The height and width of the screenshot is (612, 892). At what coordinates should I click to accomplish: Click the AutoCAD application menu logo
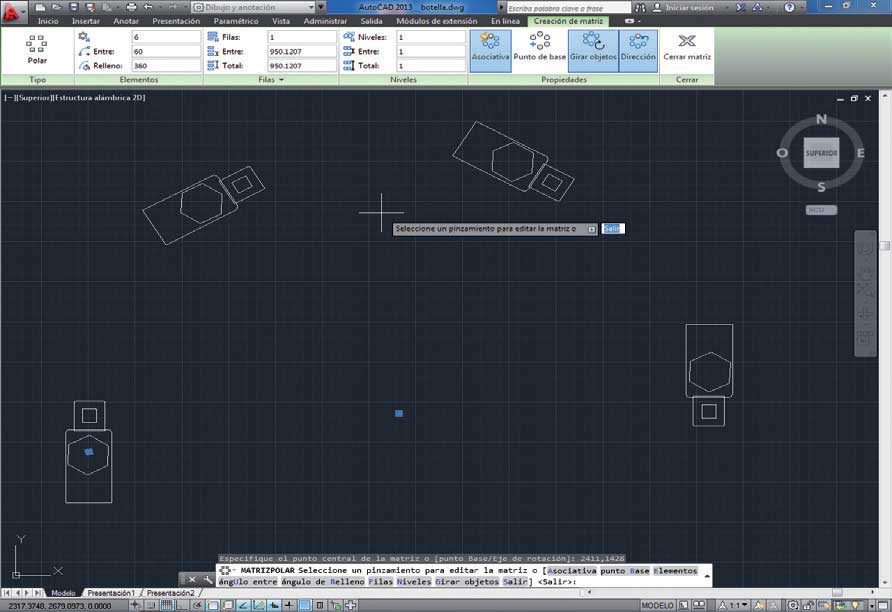[11, 11]
